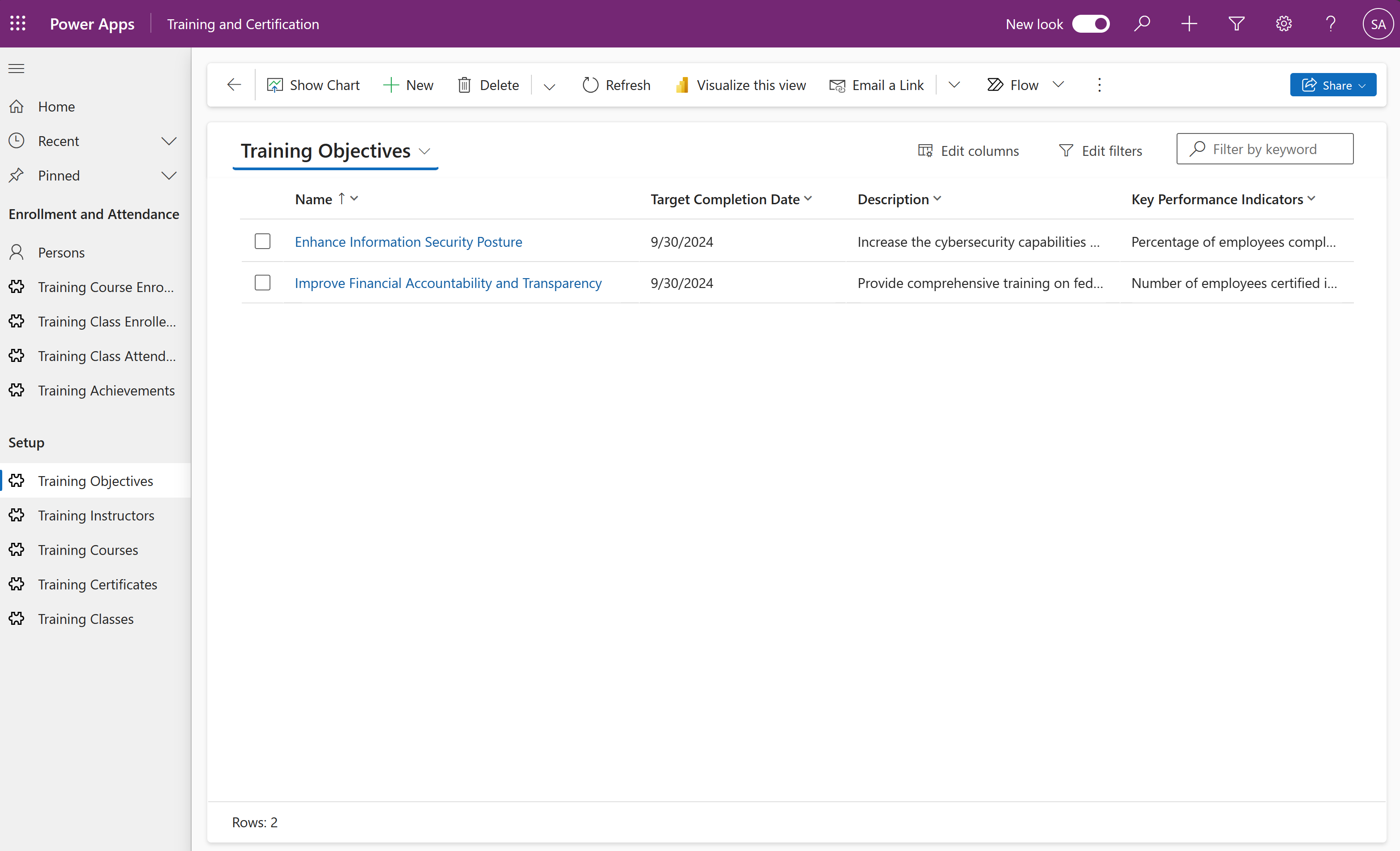Open Training Class Attend... sidebar item
Image resolution: width=1400 pixels, height=851 pixels.
[x=95, y=356]
